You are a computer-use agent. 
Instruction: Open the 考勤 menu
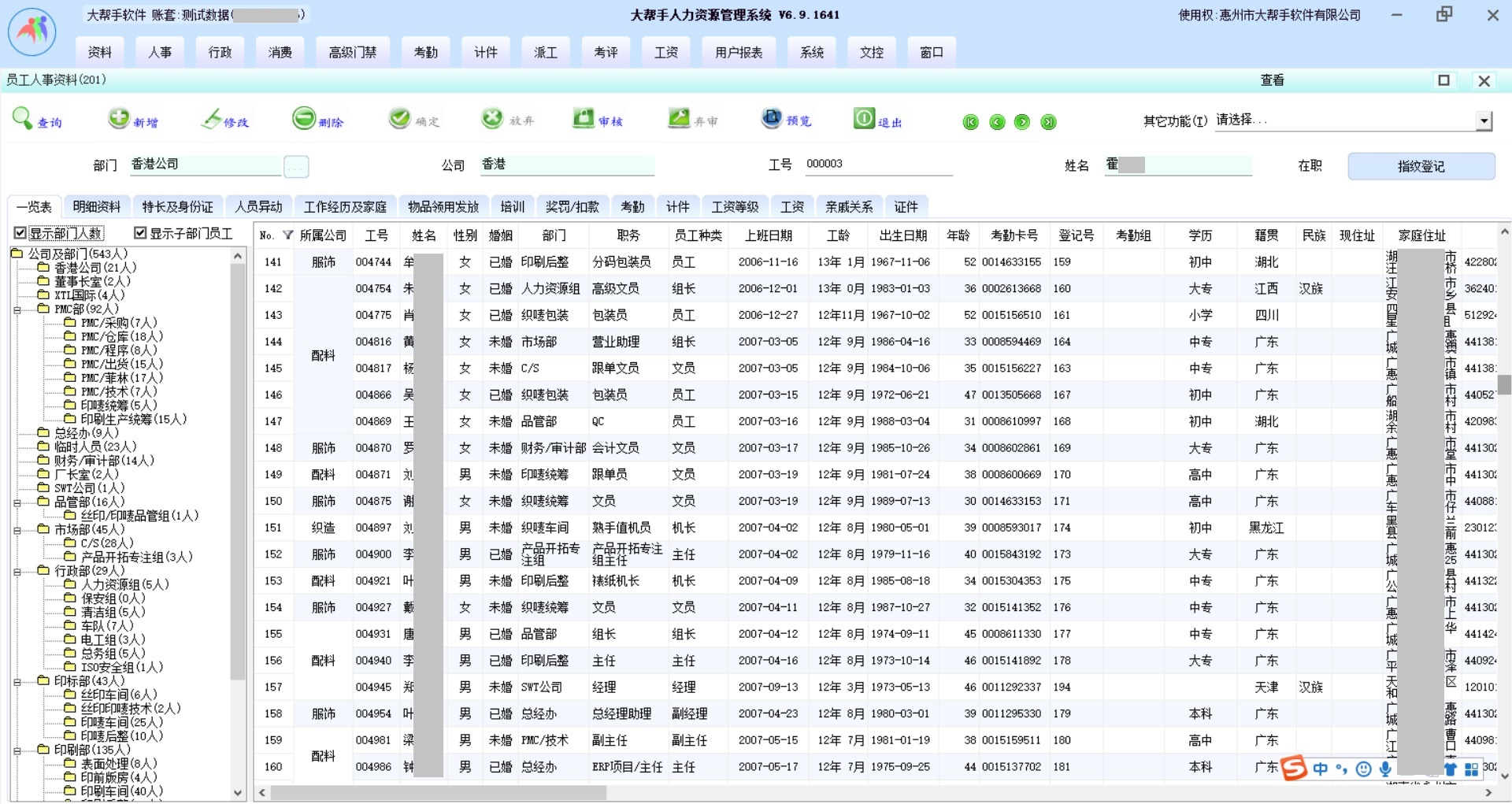(425, 52)
